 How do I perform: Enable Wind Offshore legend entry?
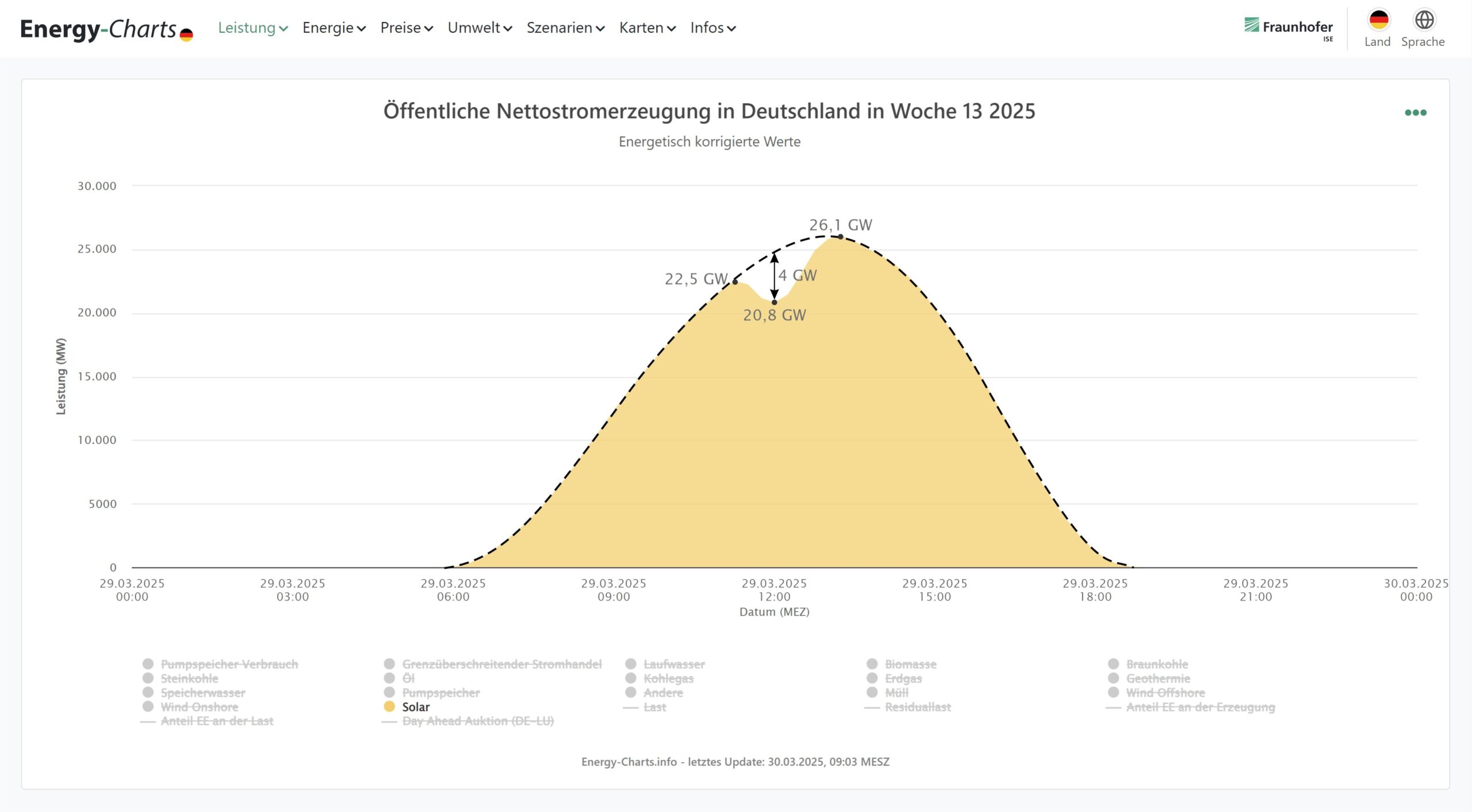[x=1165, y=693]
